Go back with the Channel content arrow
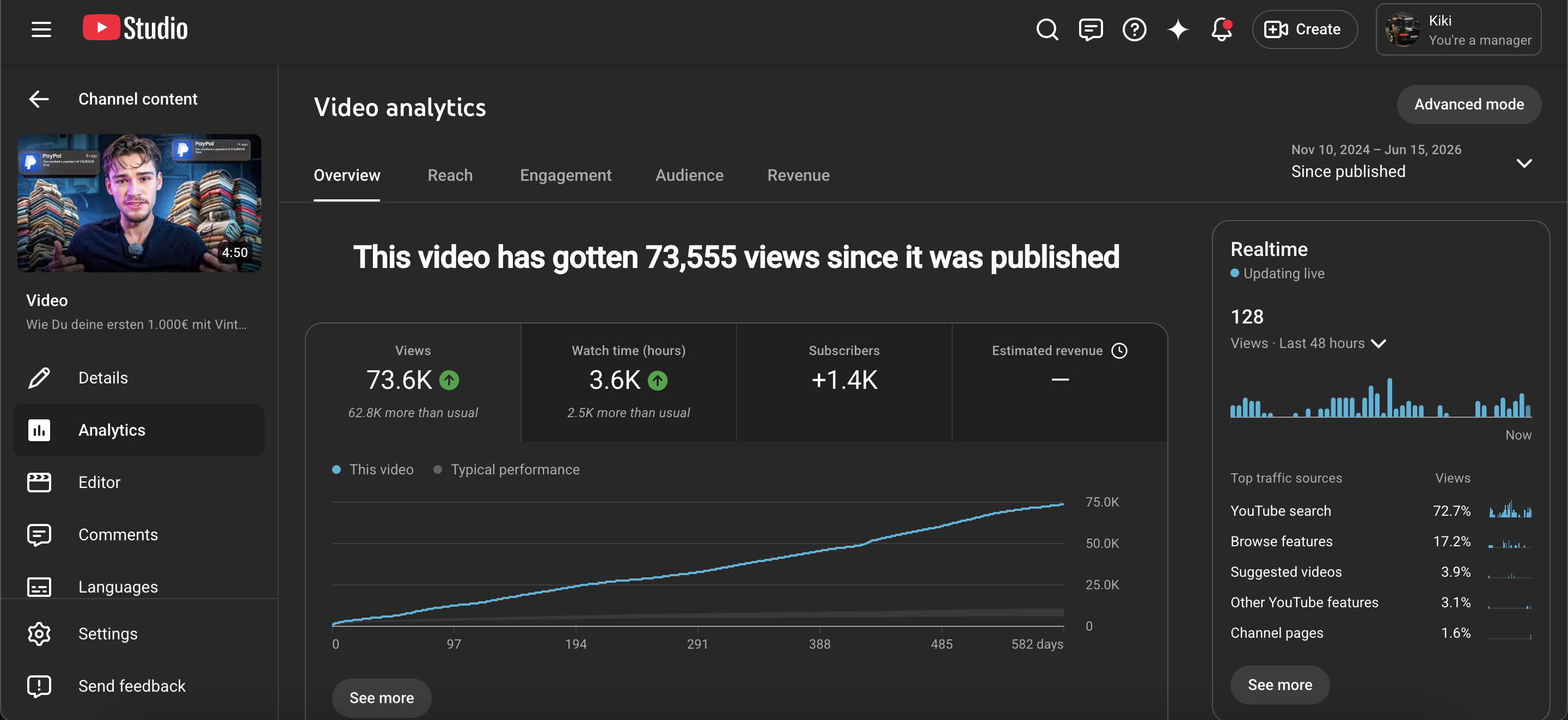This screenshot has height=720, width=1568. pos(39,99)
